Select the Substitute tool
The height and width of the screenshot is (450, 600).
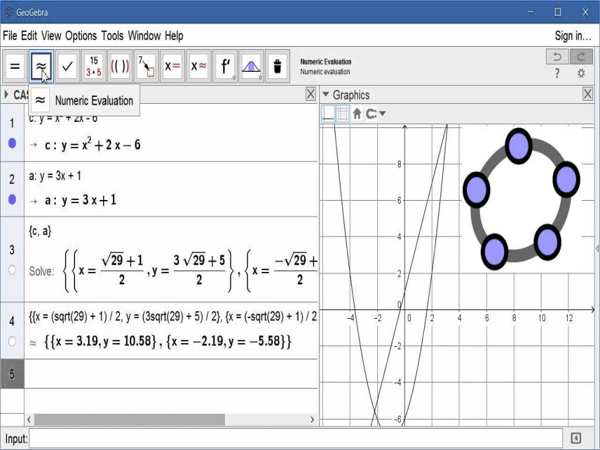[146, 66]
